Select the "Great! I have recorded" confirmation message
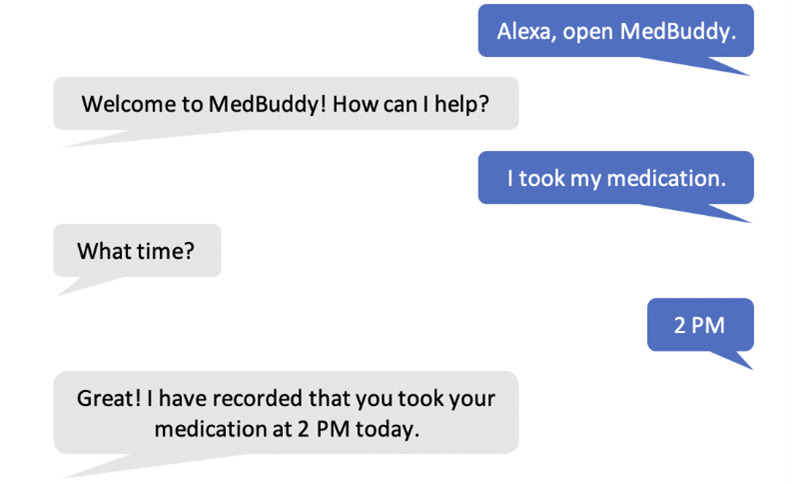Image resolution: width=800 pixels, height=484 pixels. click(286, 412)
